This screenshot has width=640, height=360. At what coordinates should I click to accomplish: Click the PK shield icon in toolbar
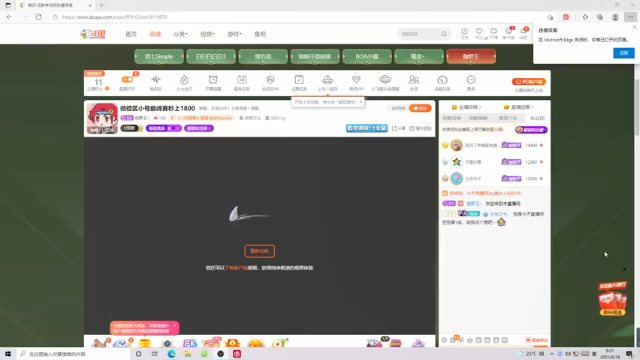pos(270,80)
